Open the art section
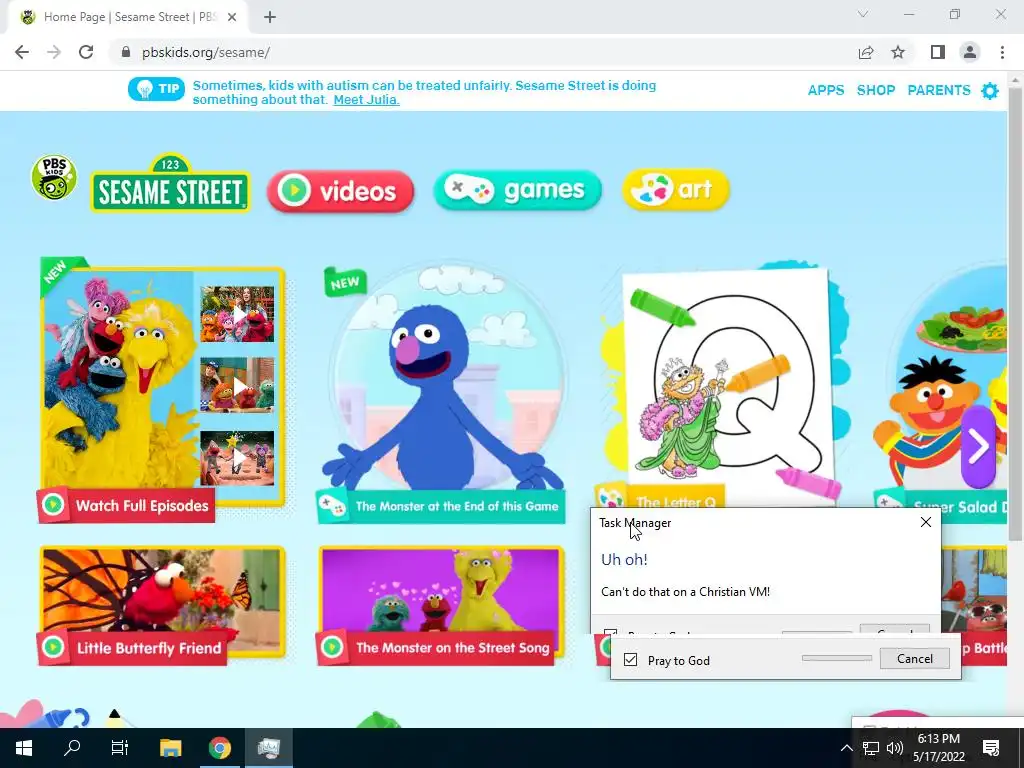The image size is (1024, 768). point(676,189)
